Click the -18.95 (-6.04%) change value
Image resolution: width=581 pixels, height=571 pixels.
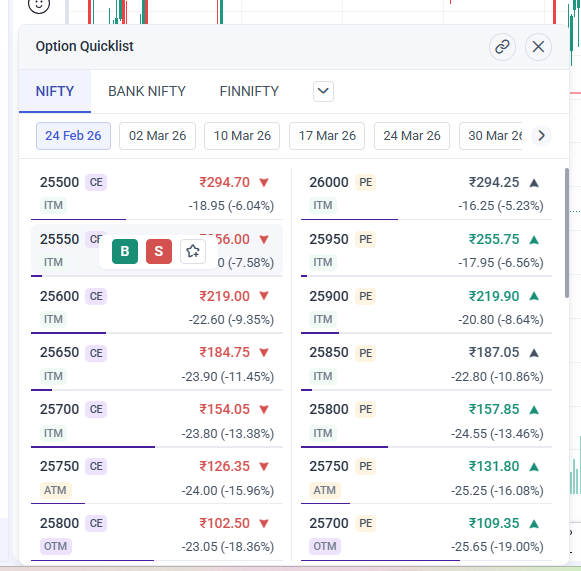pyautogui.click(x=231, y=206)
